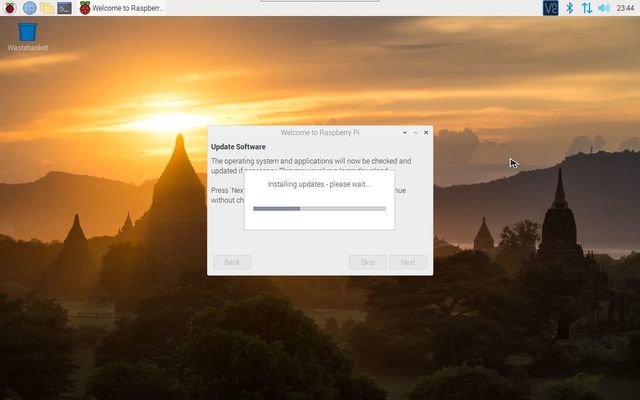Image resolution: width=640 pixels, height=400 pixels.
Task: Click the 'Welcome to Raspberry Pi' title bar
Action: pyautogui.click(x=320, y=133)
